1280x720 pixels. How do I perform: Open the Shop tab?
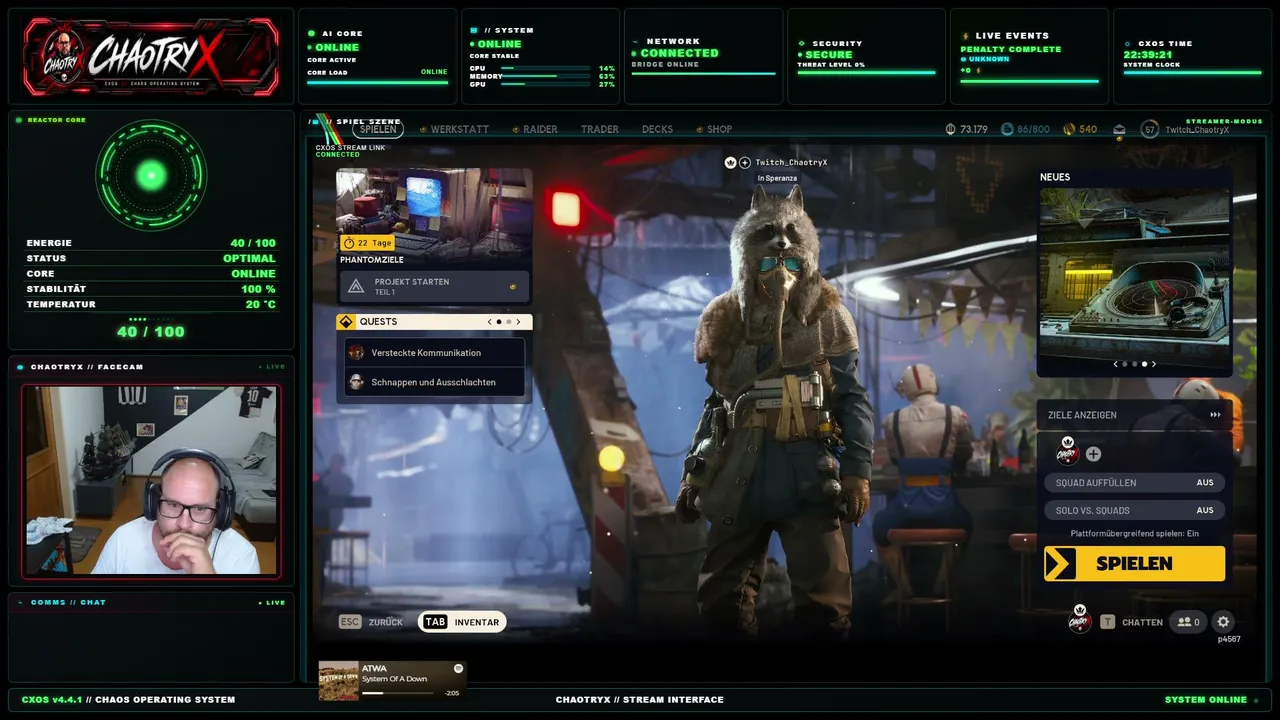720,129
